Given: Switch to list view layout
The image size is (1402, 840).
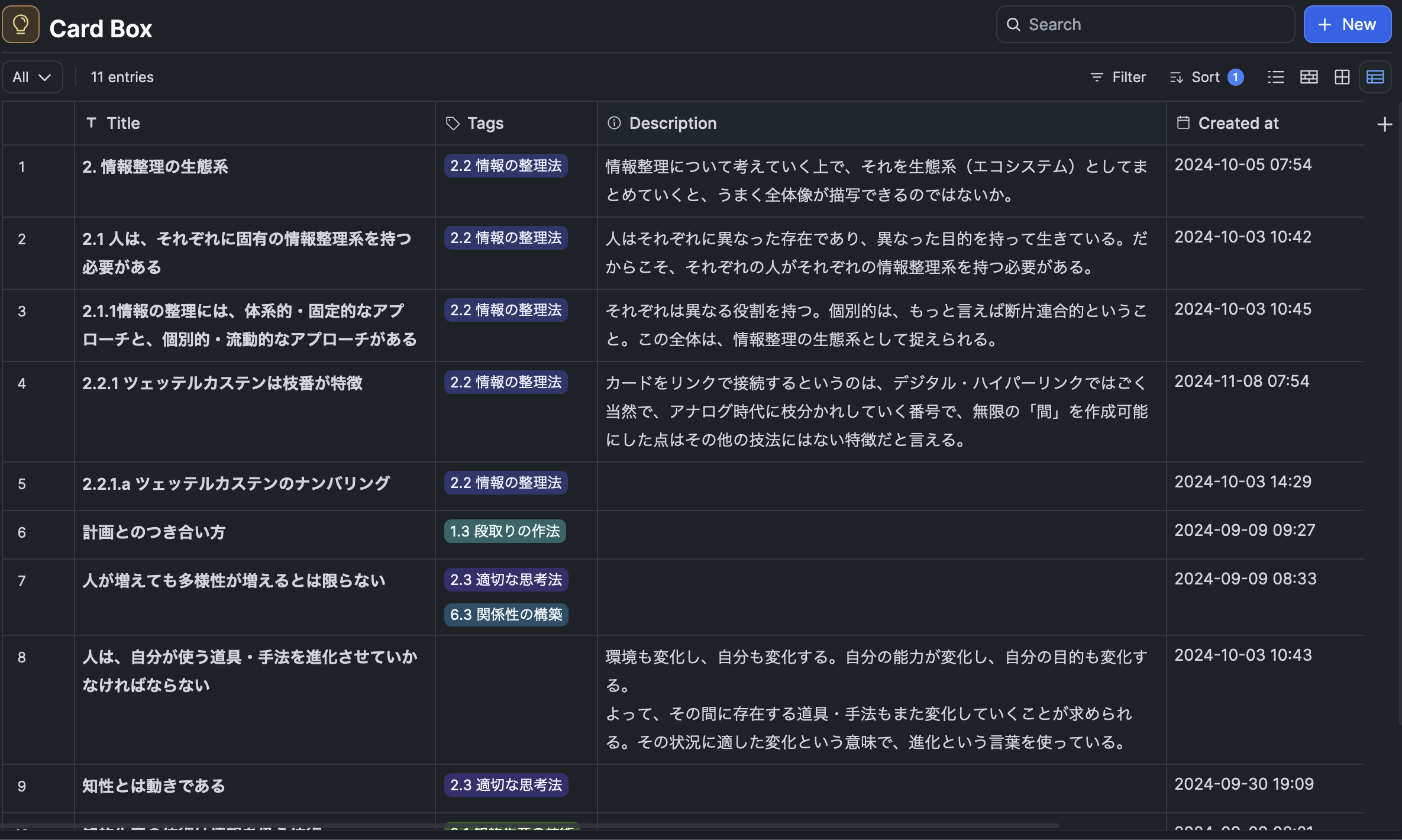Looking at the screenshot, I should (x=1276, y=77).
